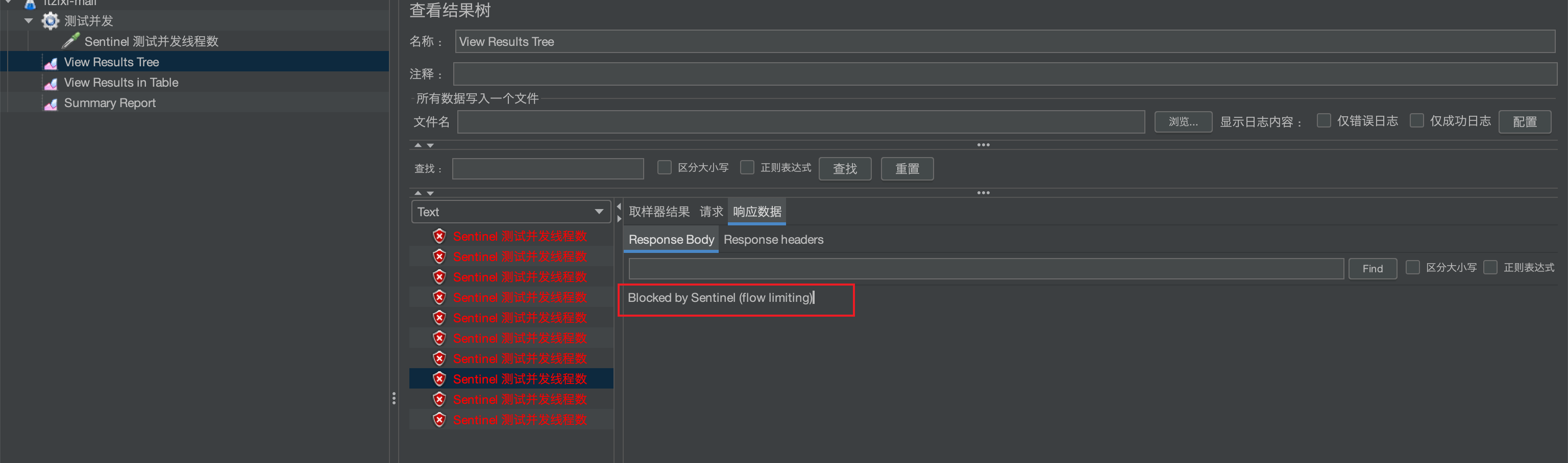Switch to the 取样器结果 tab
The width and height of the screenshot is (1568, 463).
[x=659, y=212]
